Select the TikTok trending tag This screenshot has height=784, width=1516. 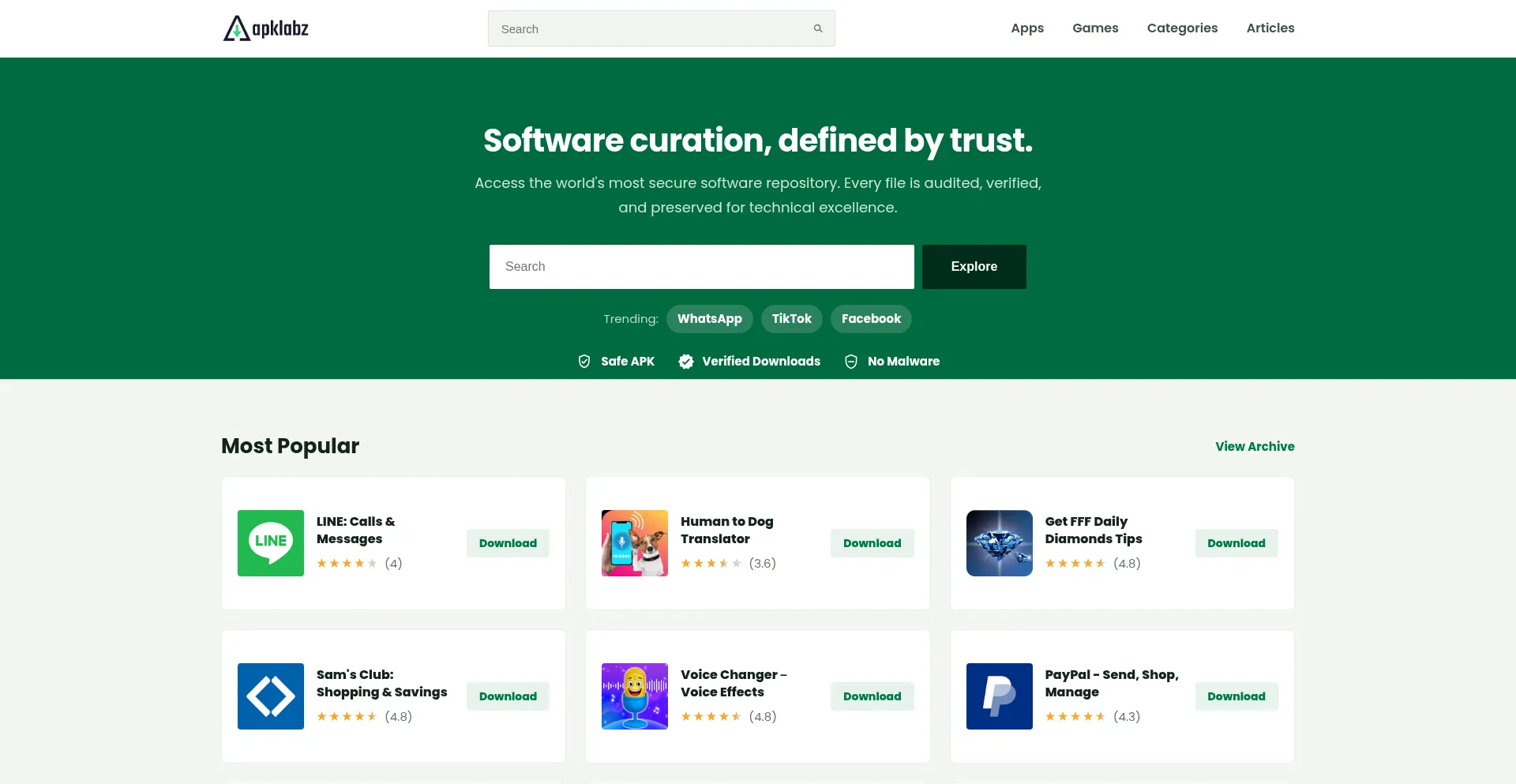[x=792, y=319]
